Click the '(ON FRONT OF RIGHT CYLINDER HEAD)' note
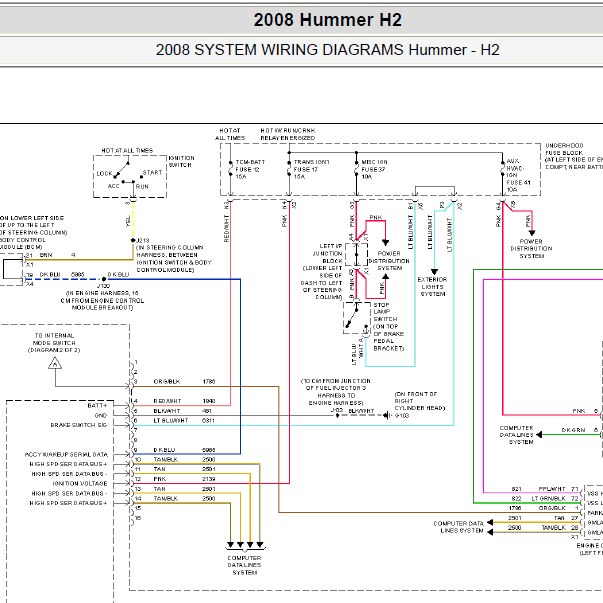 420,401
